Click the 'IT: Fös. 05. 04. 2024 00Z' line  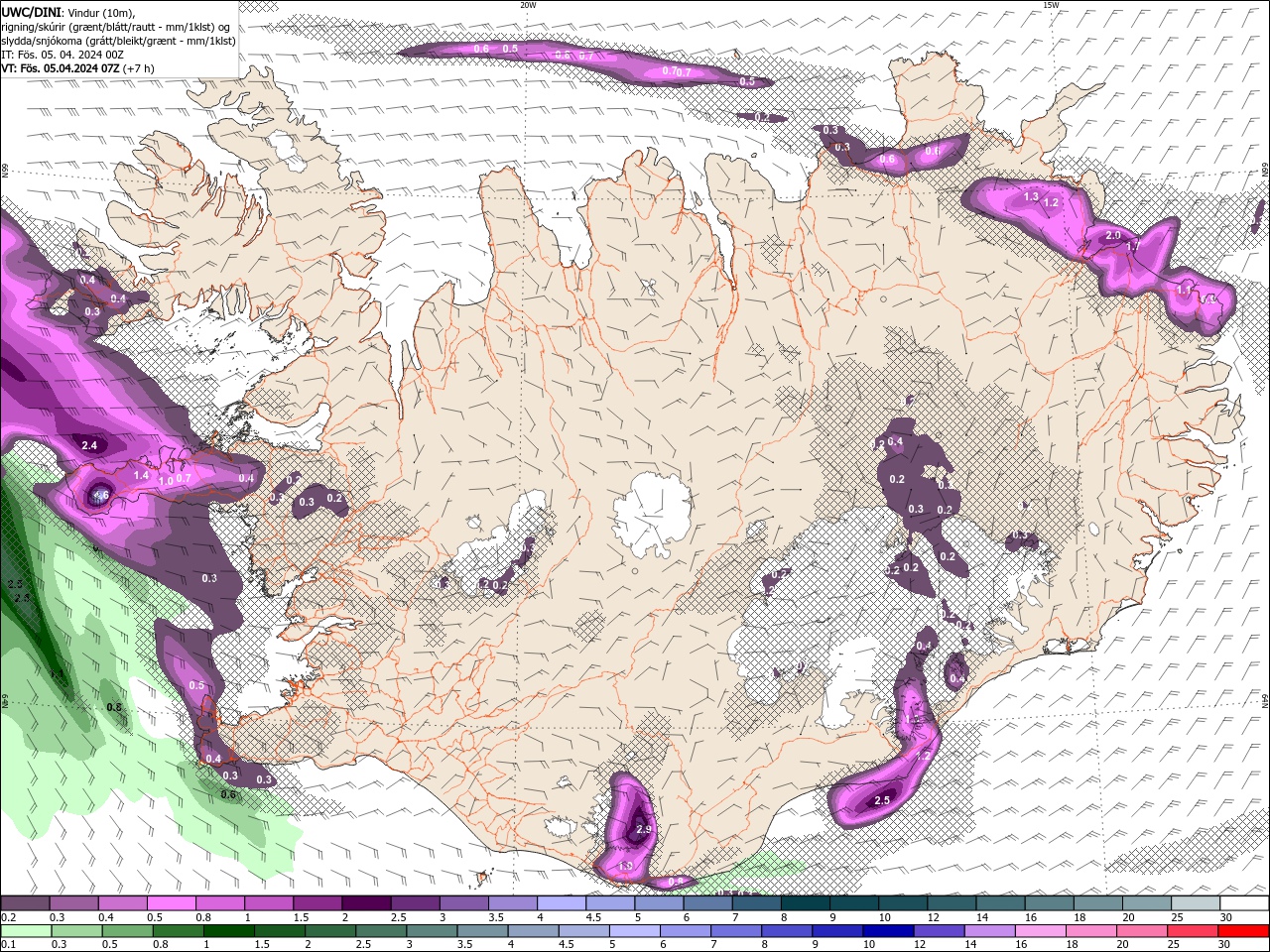pos(62,55)
